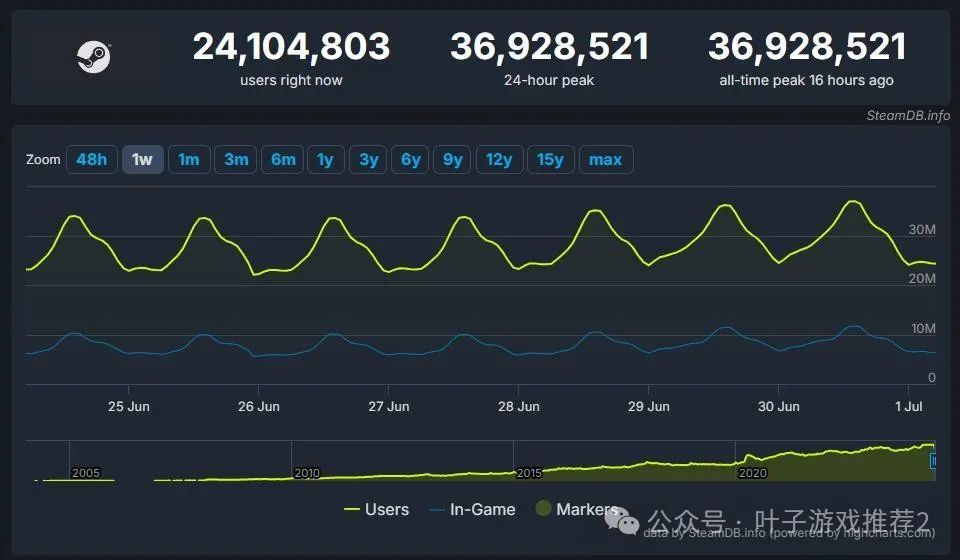The image size is (960, 560).
Task: Click the 2005 marker in navigator timeline
Action: [86, 473]
